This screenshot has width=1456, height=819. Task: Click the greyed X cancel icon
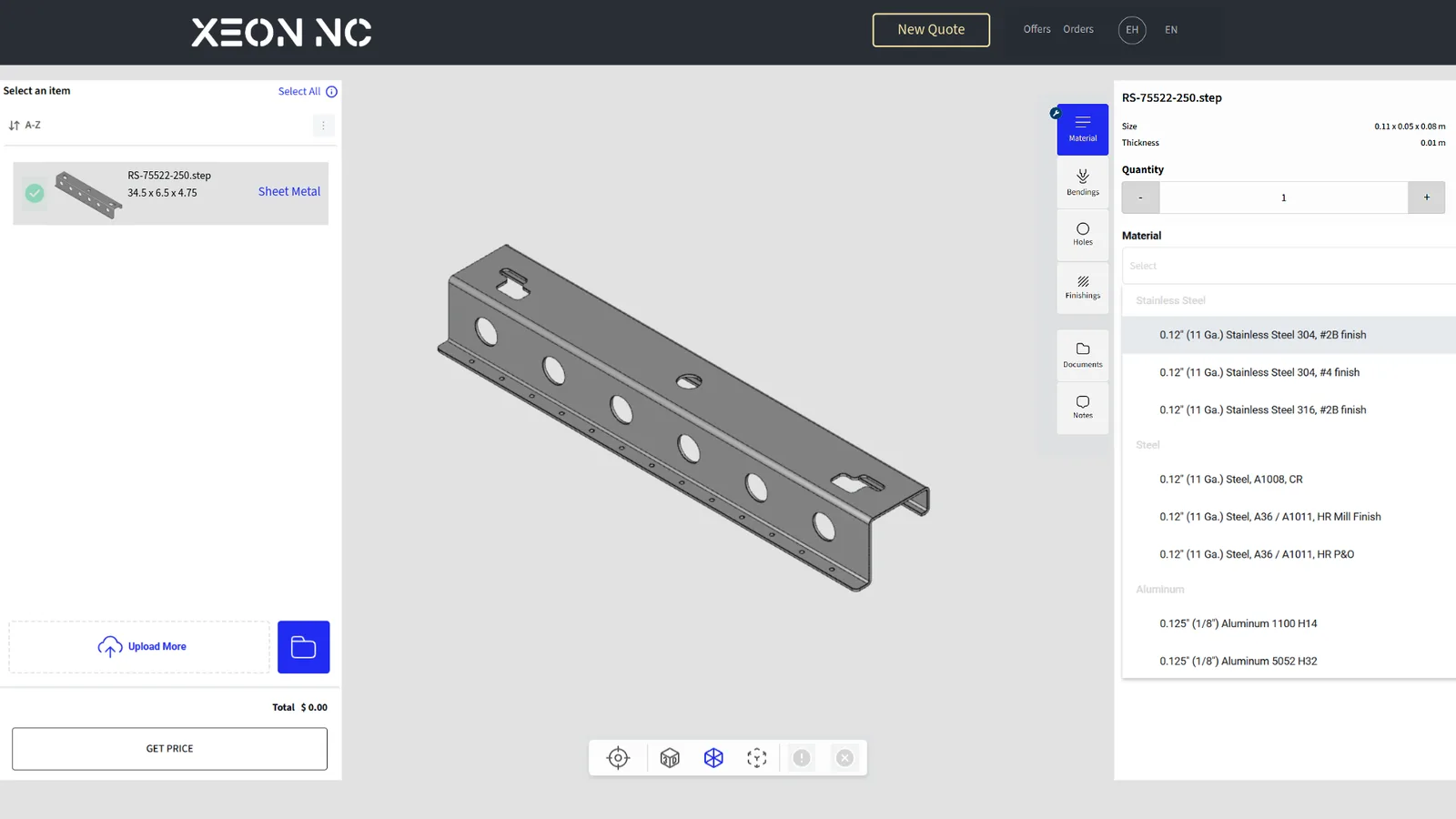(845, 758)
